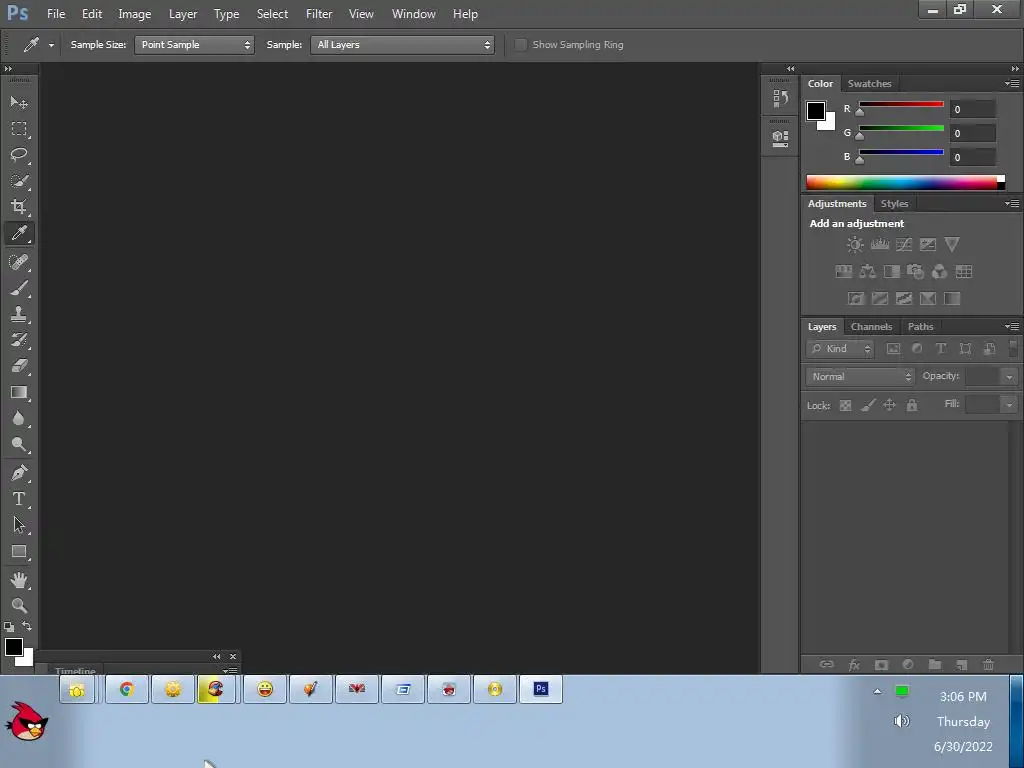Viewport: 1024px width, 768px height.
Task: Open the History panel icon
Action: [780, 99]
